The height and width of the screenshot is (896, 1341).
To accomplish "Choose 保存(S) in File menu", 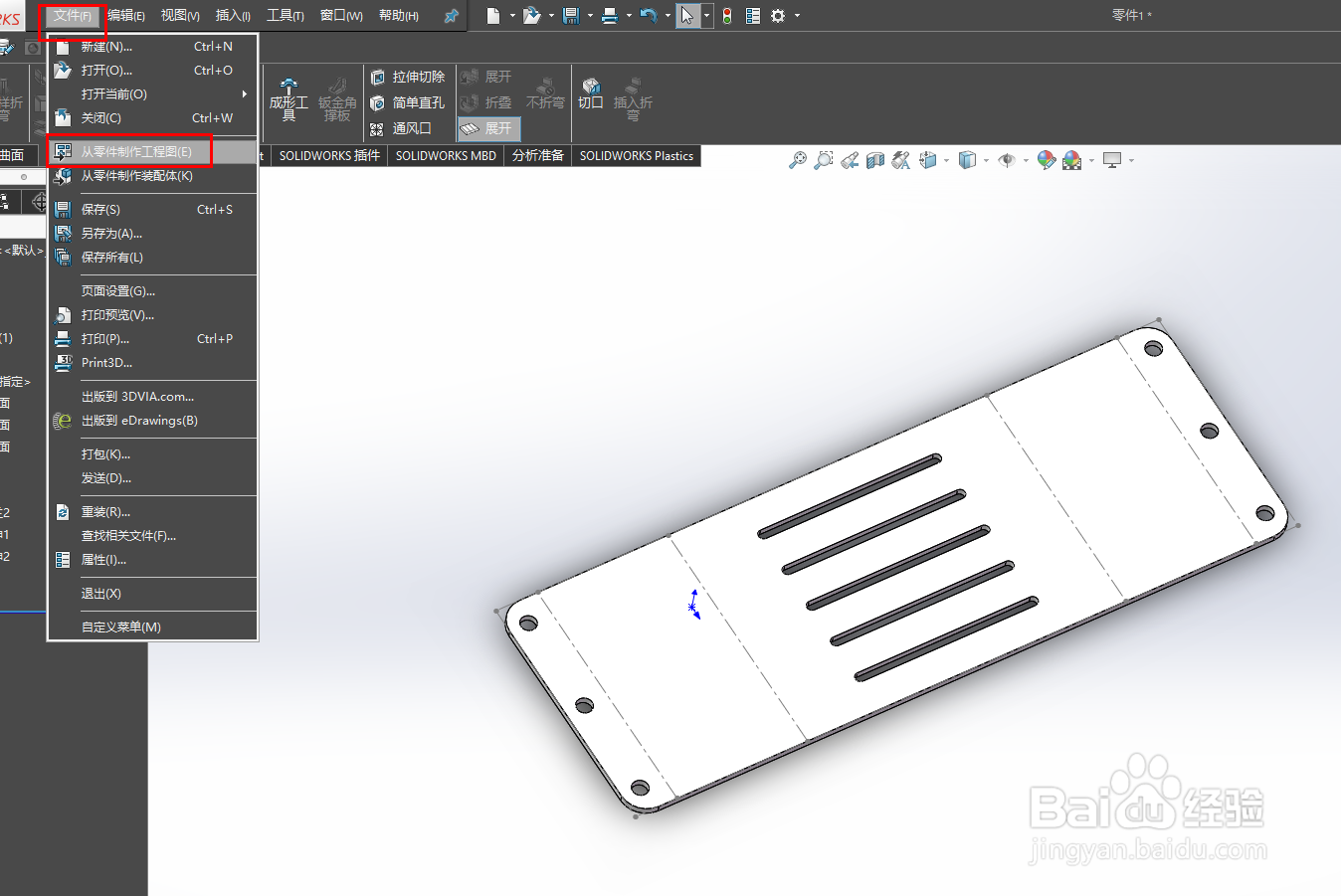I will [153, 210].
